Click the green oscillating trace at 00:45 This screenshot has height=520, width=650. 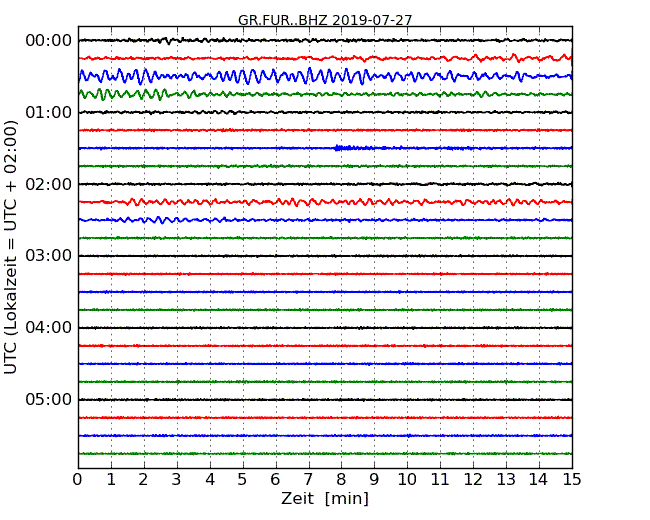click(325, 94)
